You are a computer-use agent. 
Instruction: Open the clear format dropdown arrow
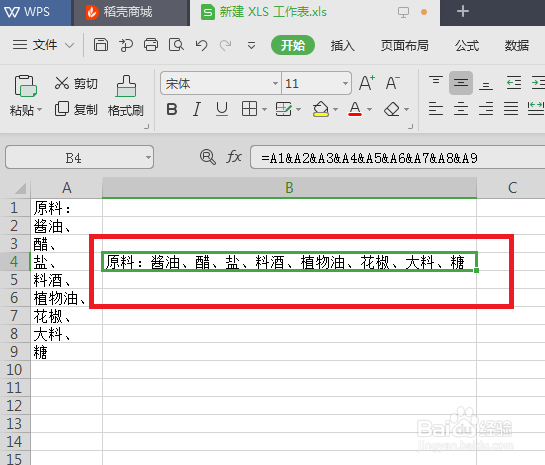(406, 110)
